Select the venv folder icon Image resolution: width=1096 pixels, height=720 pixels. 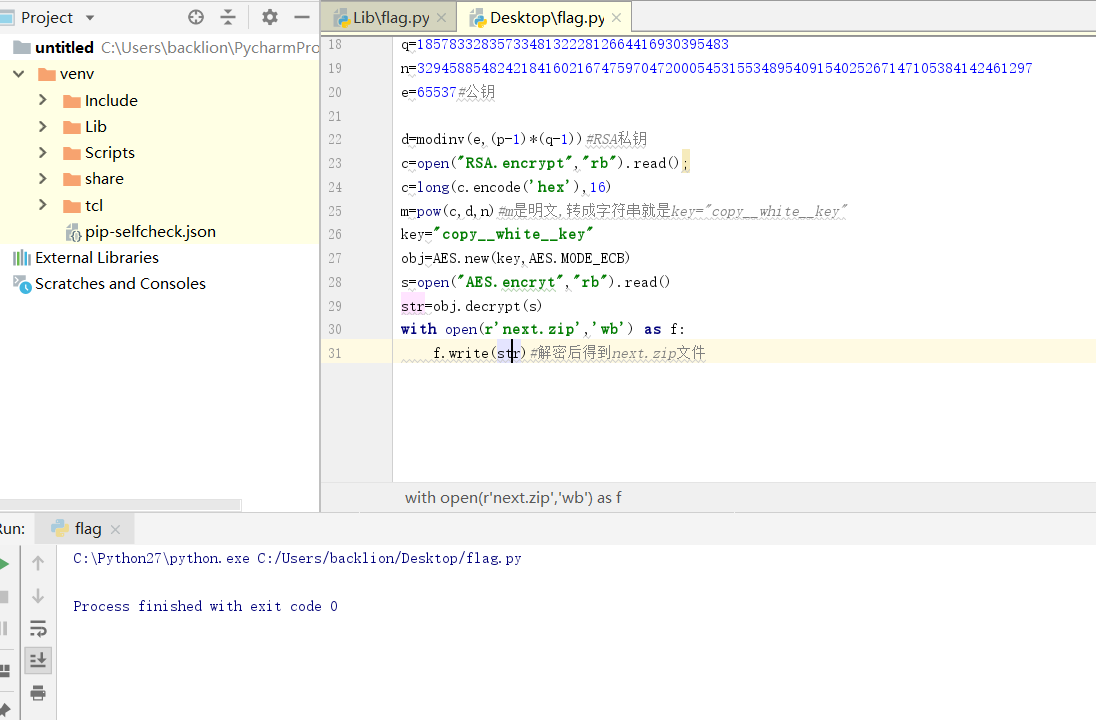[47, 74]
